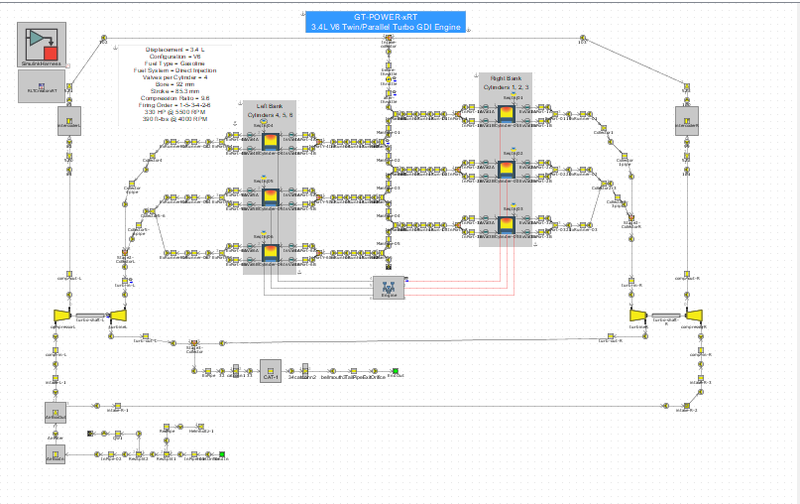Select the SimulinkHarness block icon
This screenshot has height=504, width=800.
coord(42,45)
